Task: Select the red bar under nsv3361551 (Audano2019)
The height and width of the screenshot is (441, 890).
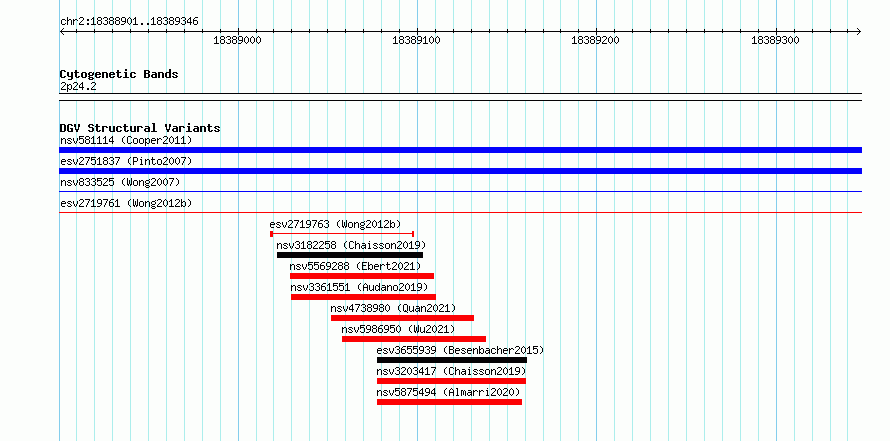Action: pyautogui.click(x=363, y=297)
